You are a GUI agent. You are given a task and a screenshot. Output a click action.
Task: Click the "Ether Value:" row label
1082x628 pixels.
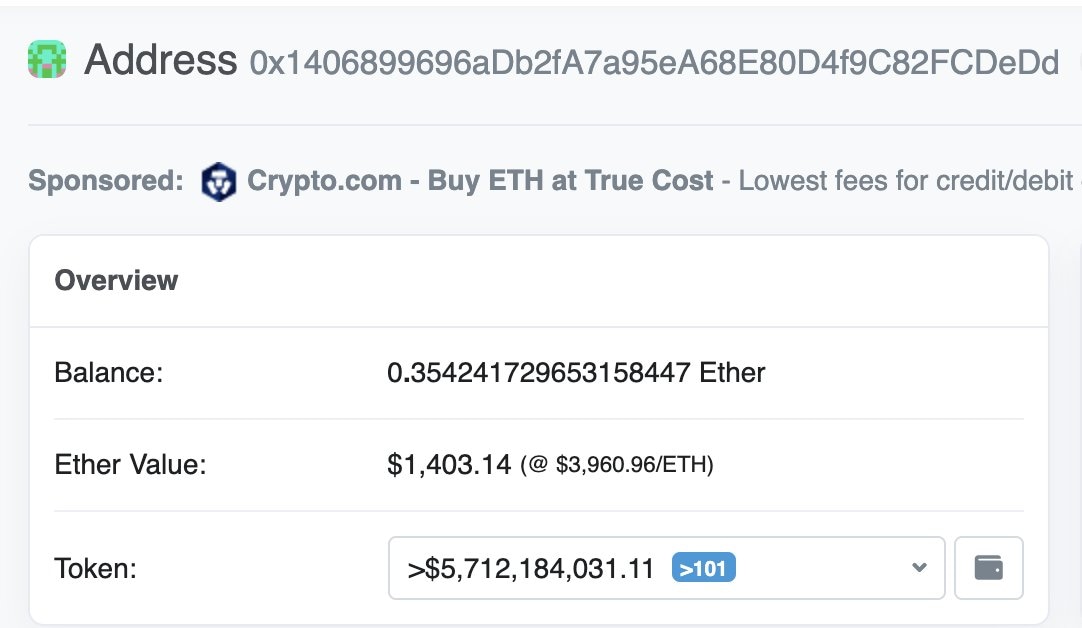point(128,464)
